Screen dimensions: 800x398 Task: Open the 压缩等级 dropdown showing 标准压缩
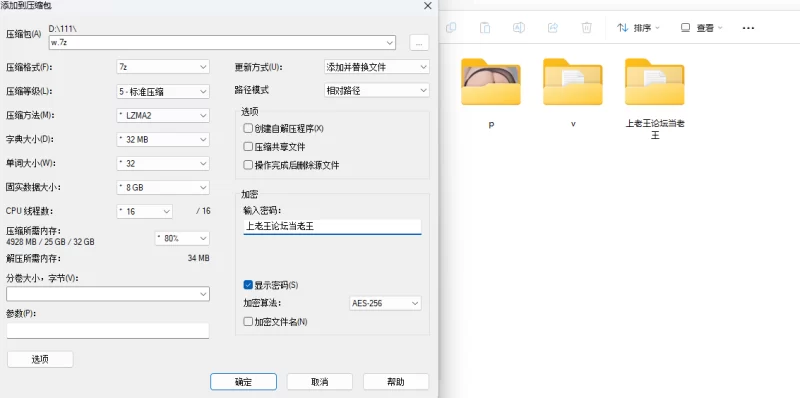click(x=163, y=92)
